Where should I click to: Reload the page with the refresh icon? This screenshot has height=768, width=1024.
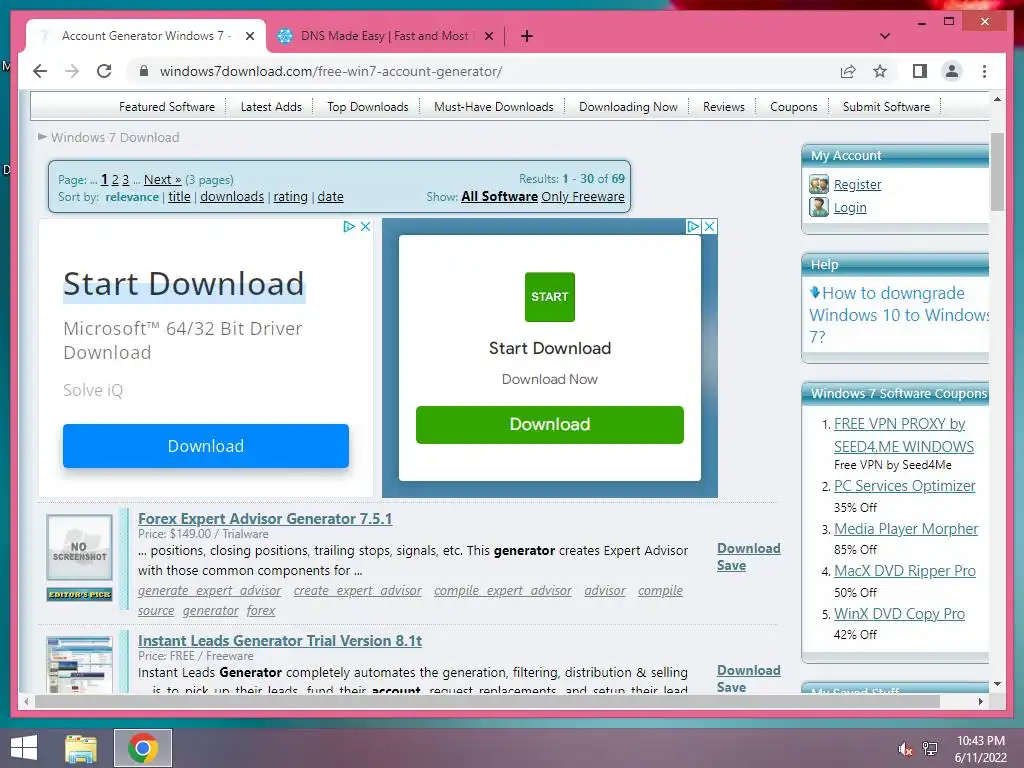pyautogui.click(x=104, y=71)
